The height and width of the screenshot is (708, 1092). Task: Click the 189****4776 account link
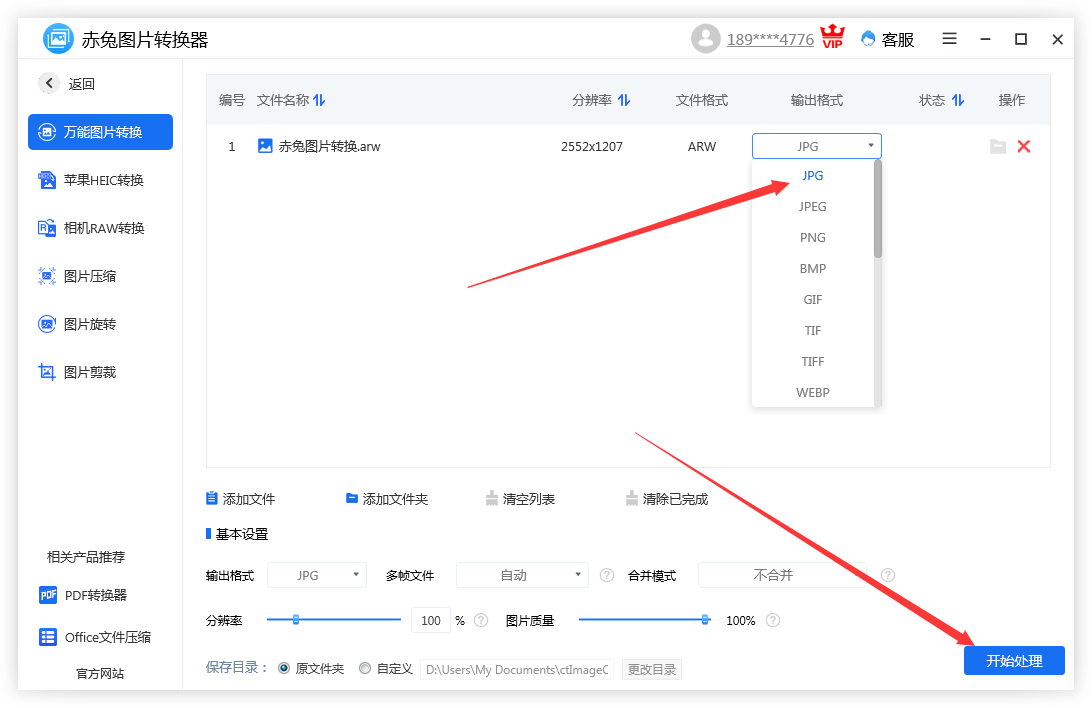pyautogui.click(x=770, y=40)
